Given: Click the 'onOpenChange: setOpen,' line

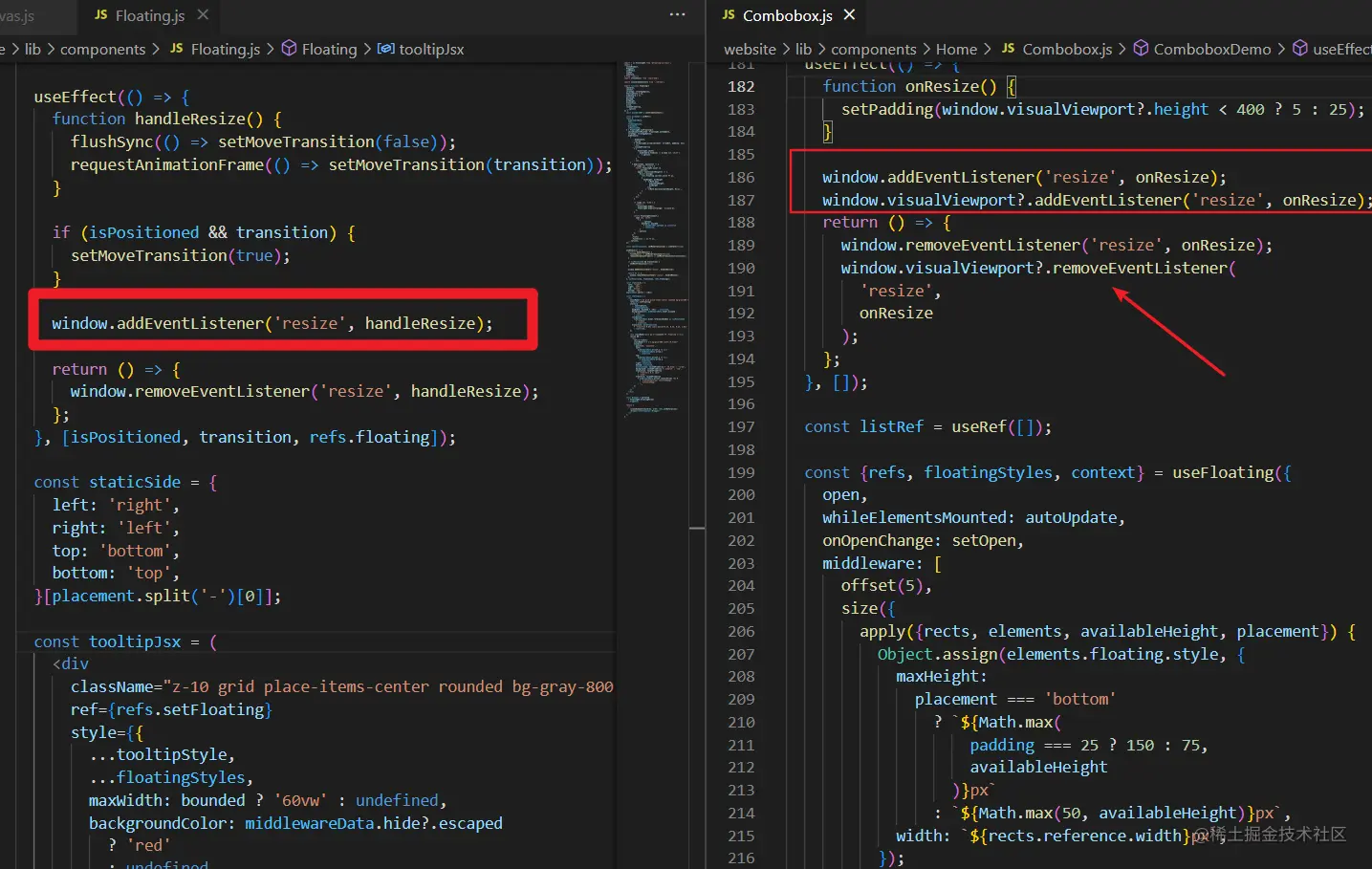Looking at the screenshot, I should pyautogui.click(x=923, y=540).
